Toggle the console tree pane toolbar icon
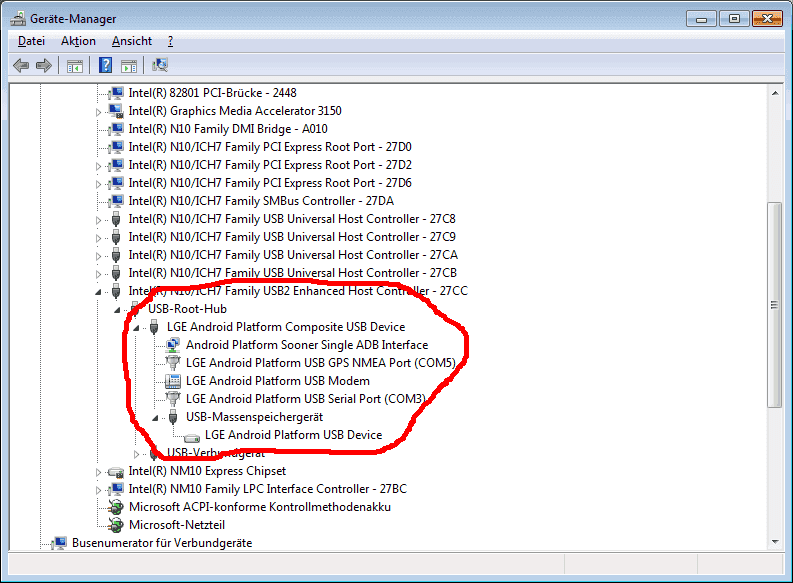This screenshot has height=583, width=793. (x=75, y=66)
